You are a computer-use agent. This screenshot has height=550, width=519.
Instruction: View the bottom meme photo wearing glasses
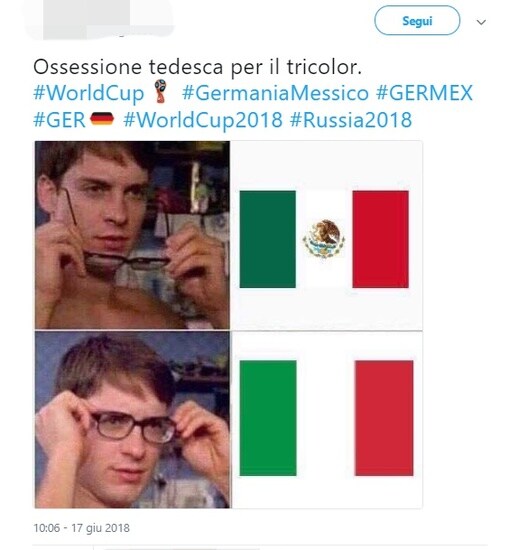(133, 420)
